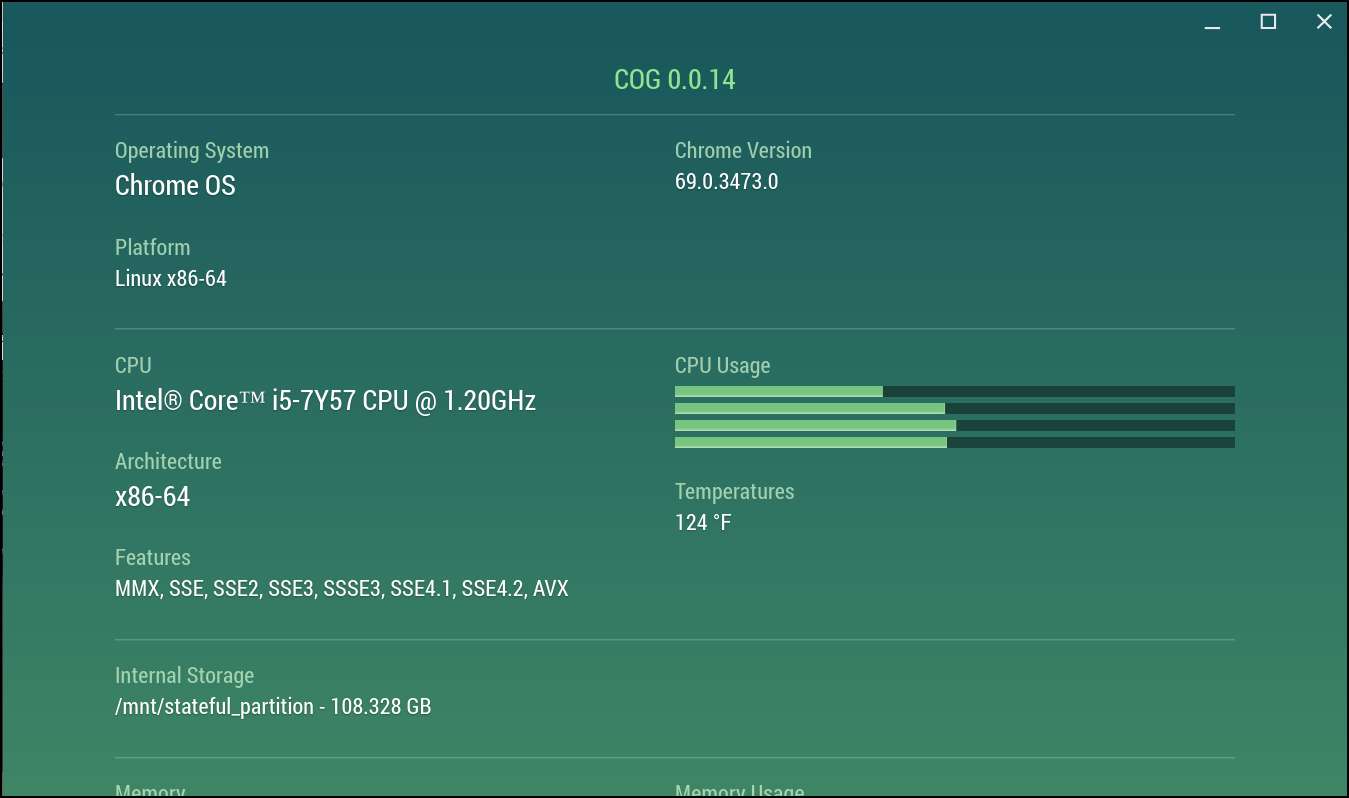Close the COG window
The width and height of the screenshot is (1349, 798).
coord(1324,22)
